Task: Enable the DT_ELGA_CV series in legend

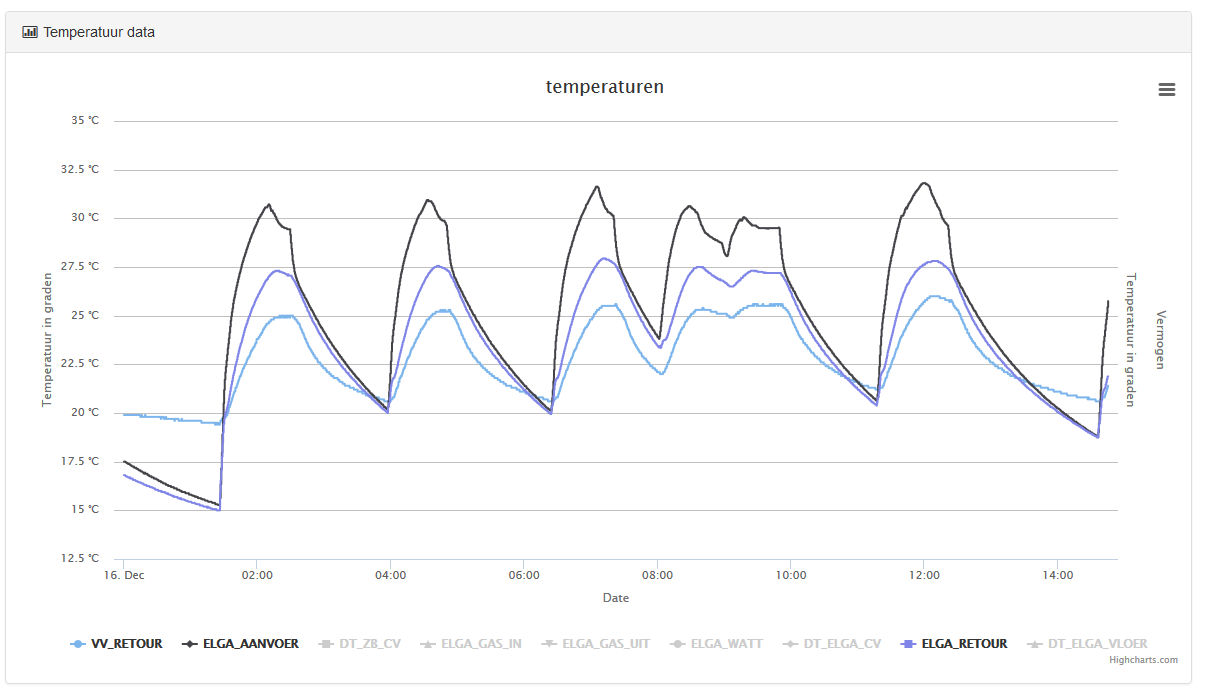Action: point(845,644)
